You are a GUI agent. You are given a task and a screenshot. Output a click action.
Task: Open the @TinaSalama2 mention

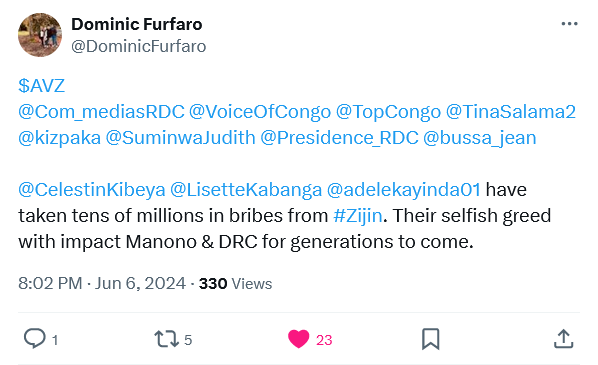pyautogui.click(x=511, y=112)
